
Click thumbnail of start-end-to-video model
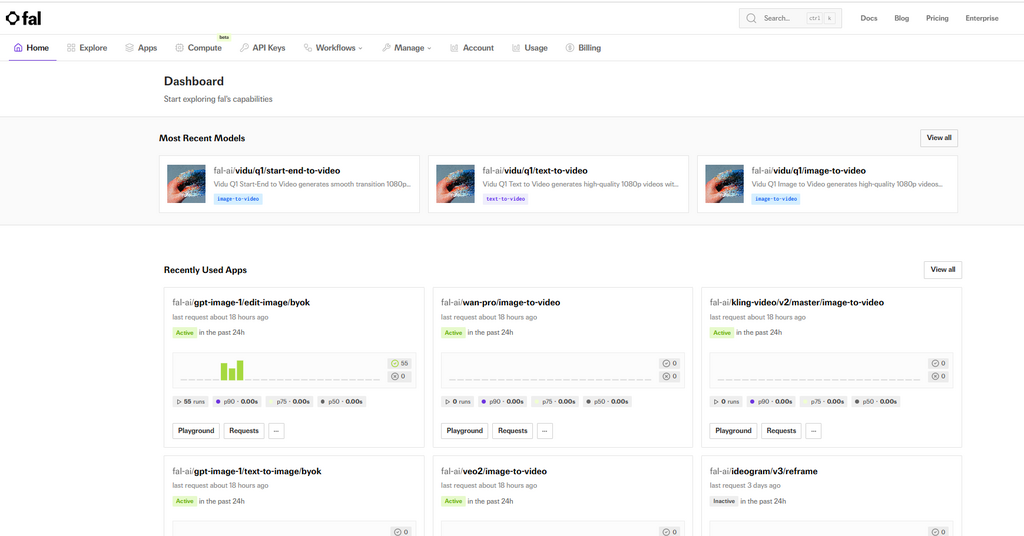tap(186, 184)
